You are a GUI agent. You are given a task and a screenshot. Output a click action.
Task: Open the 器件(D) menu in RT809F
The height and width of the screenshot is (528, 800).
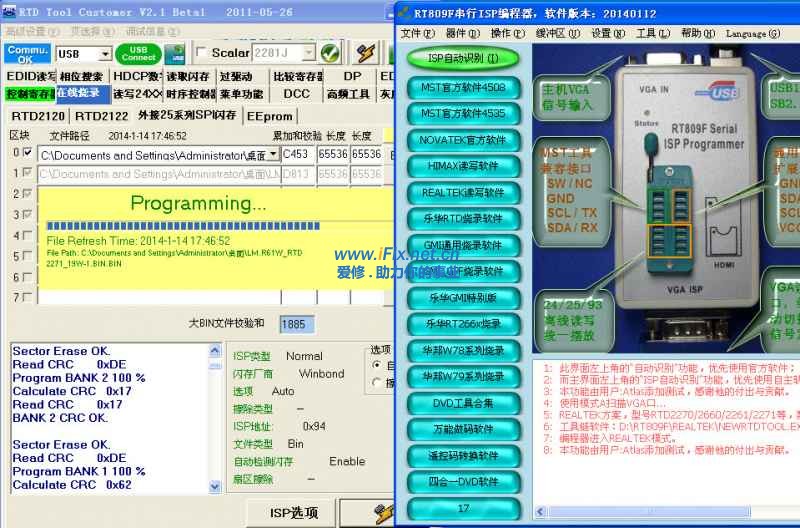[x=462, y=33]
